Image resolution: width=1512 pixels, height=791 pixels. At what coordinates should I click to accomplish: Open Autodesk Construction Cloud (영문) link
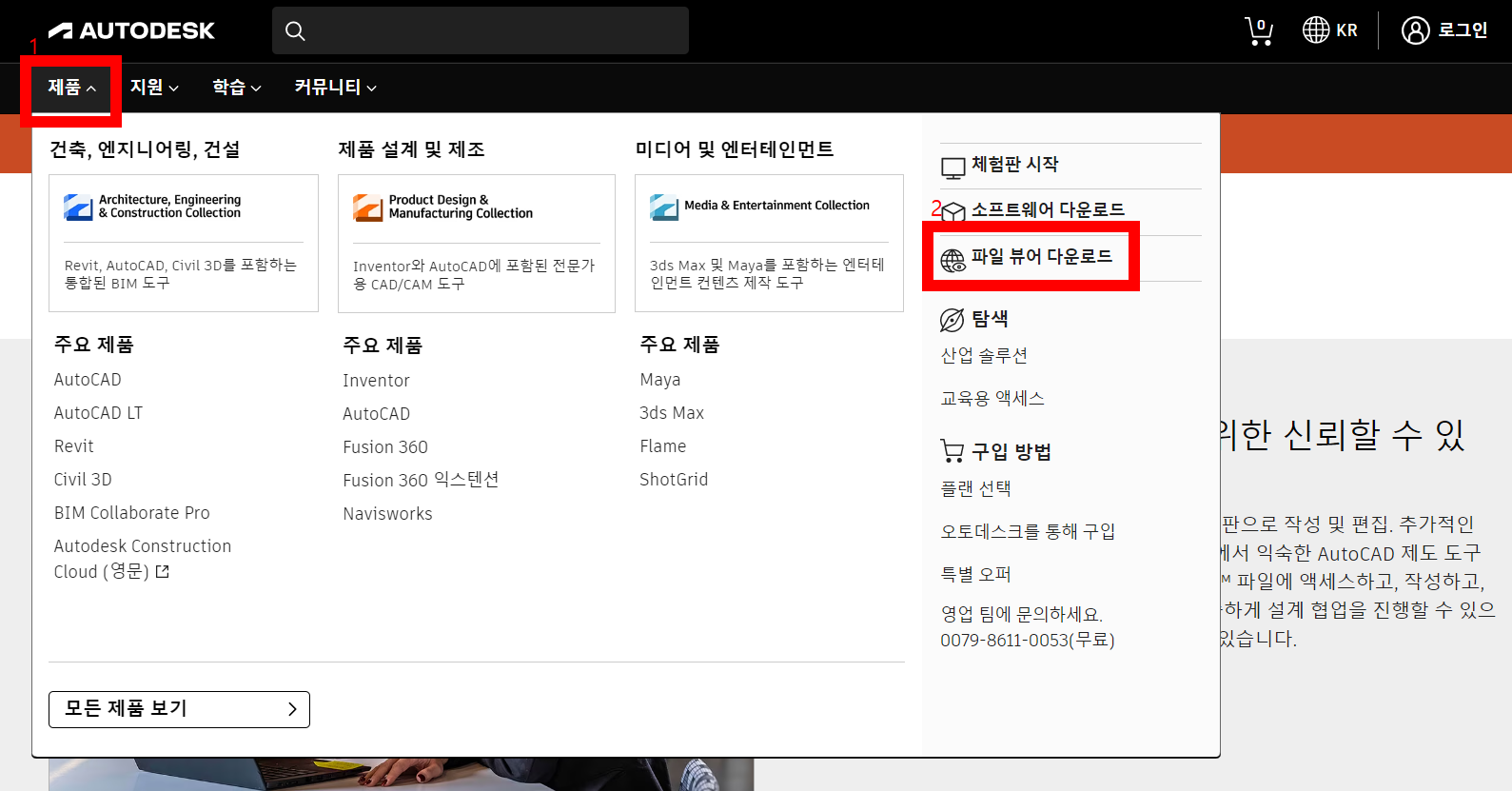143,559
